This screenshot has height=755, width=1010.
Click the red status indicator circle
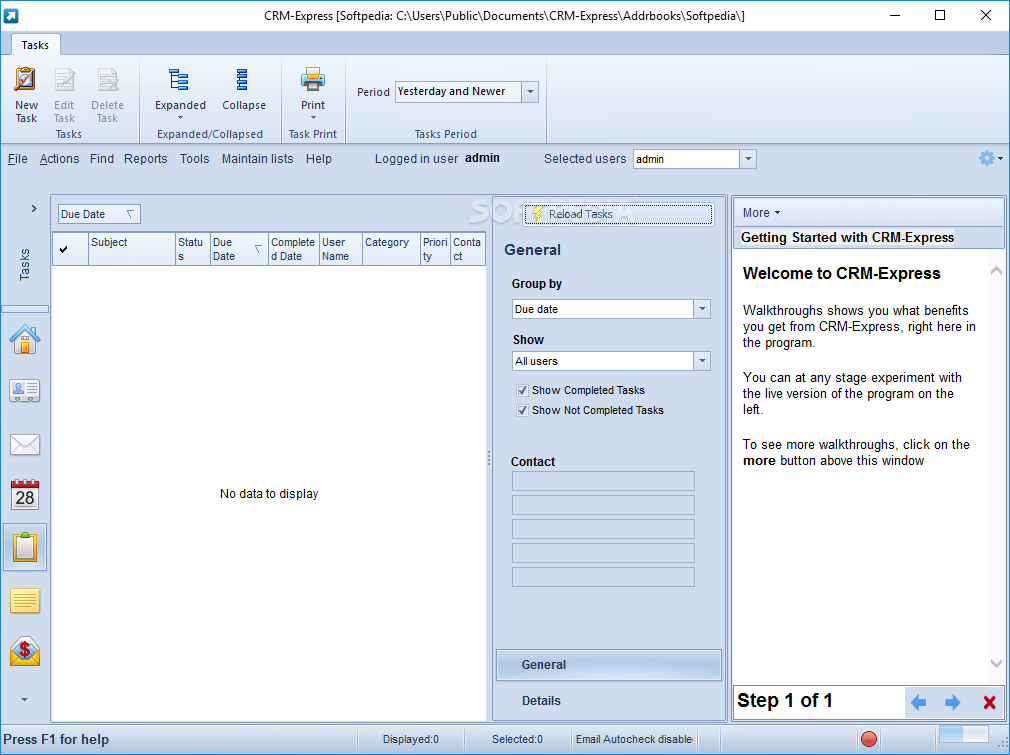pos(869,739)
